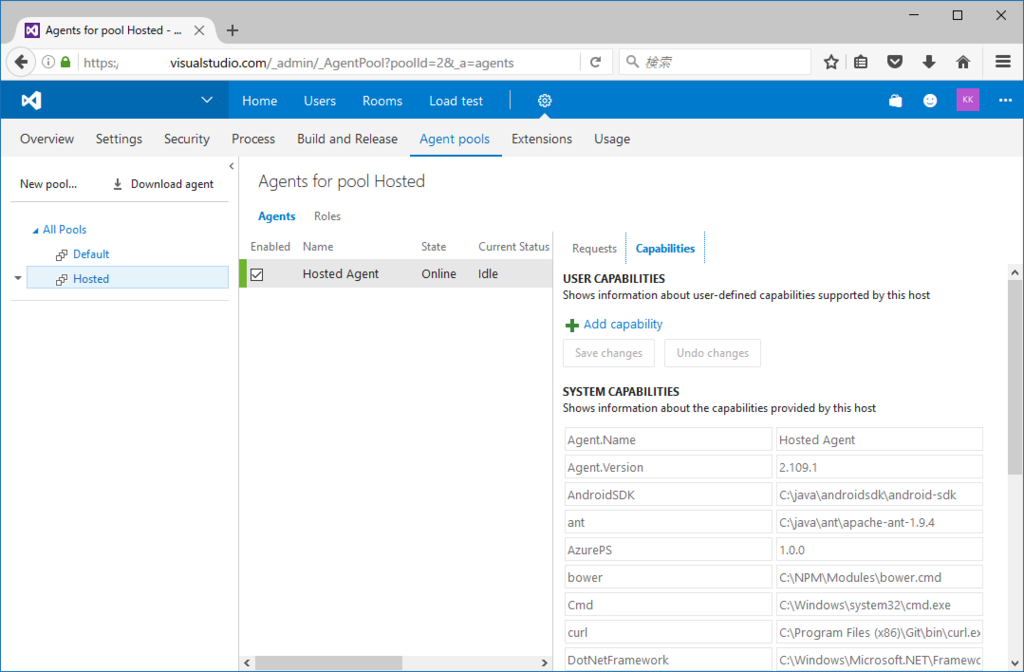Switch to the Process tab
Screen dimensions: 1024x672
click(x=253, y=138)
